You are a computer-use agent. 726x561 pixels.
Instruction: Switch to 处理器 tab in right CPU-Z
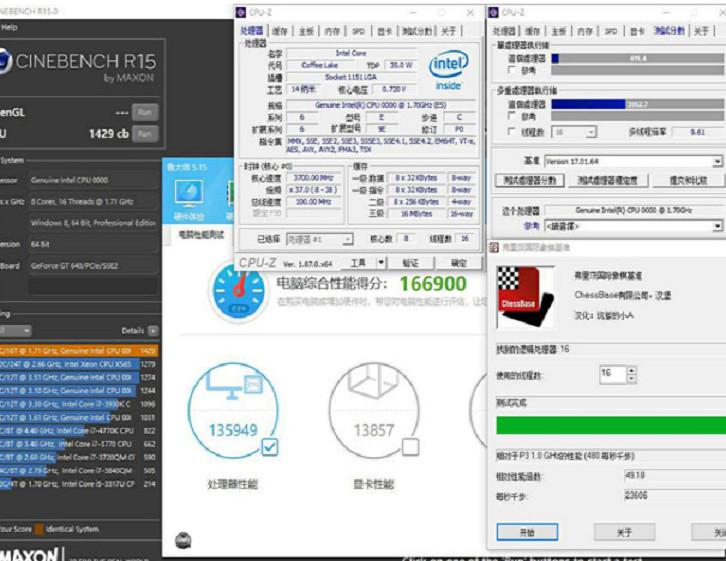pos(503,31)
